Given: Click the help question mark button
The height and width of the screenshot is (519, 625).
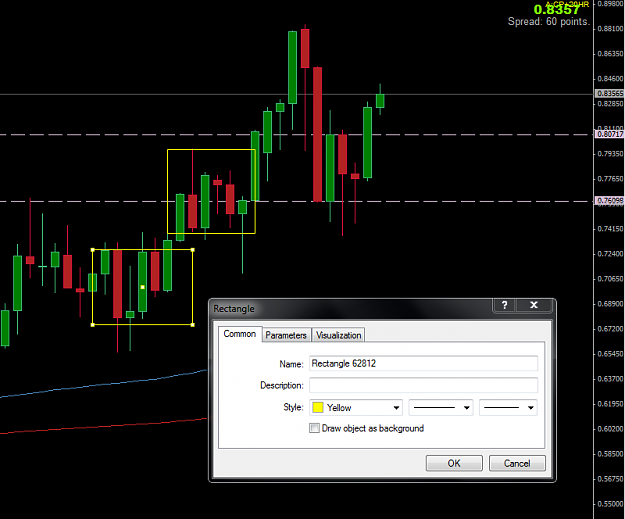Looking at the screenshot, I should tap(505, 305).
